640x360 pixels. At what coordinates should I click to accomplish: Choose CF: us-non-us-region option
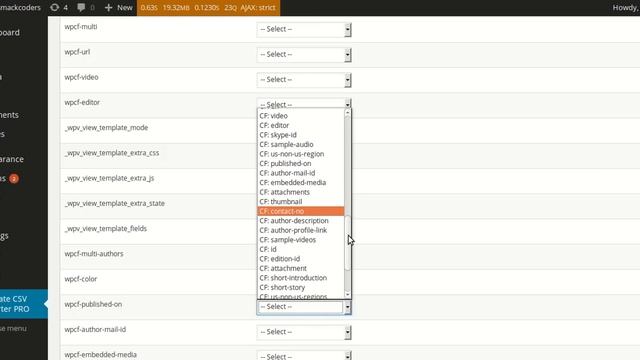[301, 154]
